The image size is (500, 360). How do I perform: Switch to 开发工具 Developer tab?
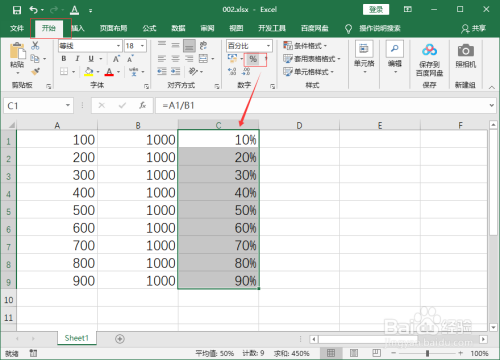[x=272, y=28]
